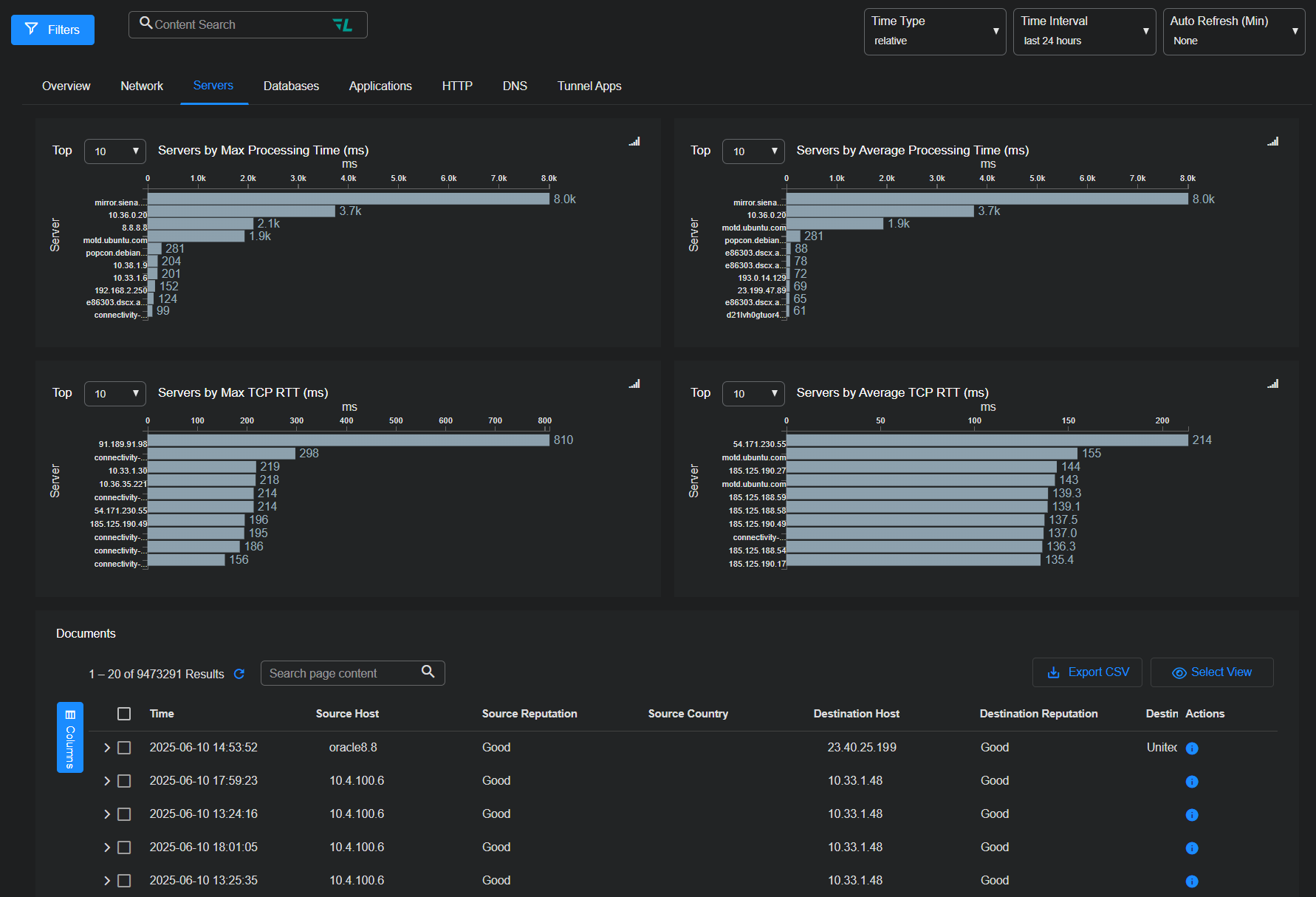Open the DNS tab
Screen dimensions: 1316x897
(x=515, y=86)
